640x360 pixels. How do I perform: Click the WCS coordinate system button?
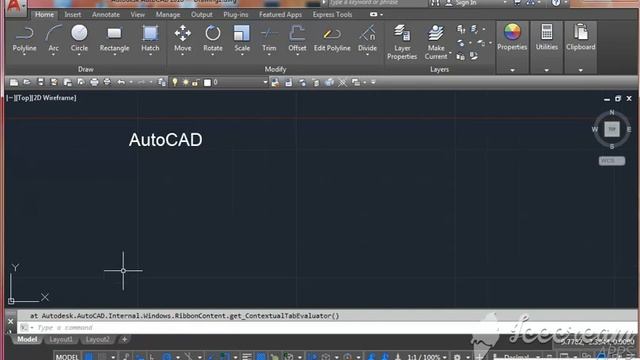point(612,161)
